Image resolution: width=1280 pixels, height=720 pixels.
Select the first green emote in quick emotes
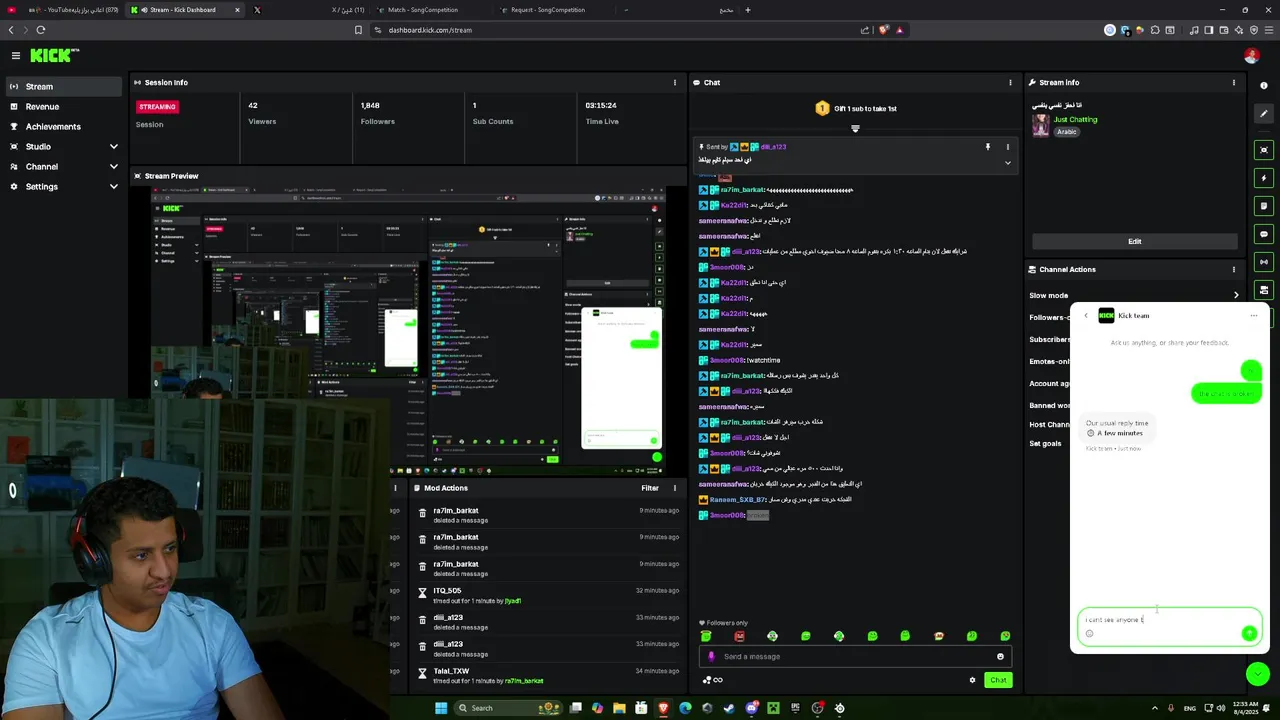[706, 636]
